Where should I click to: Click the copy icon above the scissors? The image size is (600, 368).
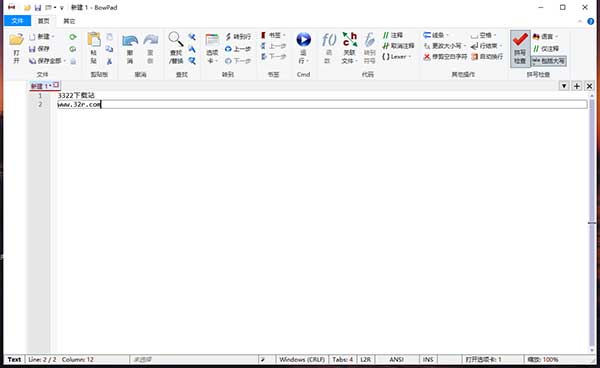click(109, 49)
